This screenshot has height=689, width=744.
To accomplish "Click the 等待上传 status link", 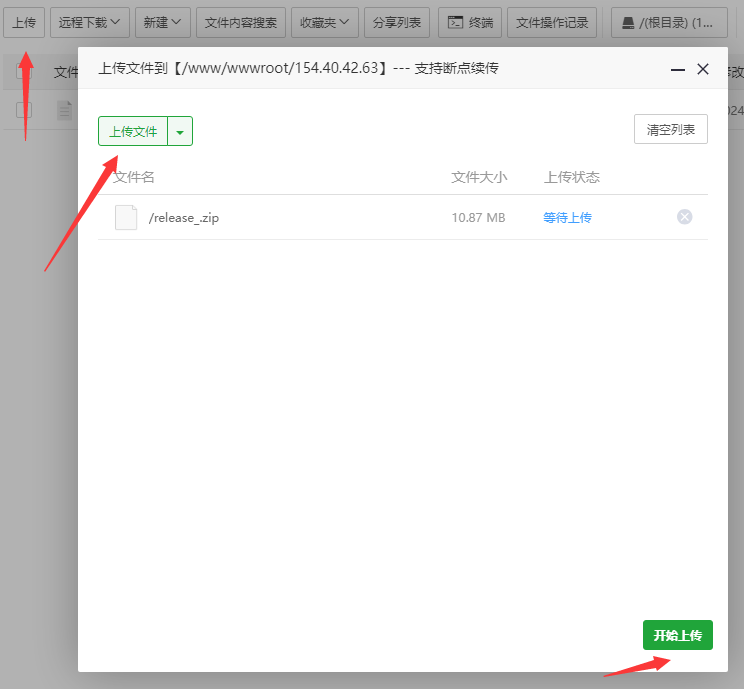I will tap(567, 217).
